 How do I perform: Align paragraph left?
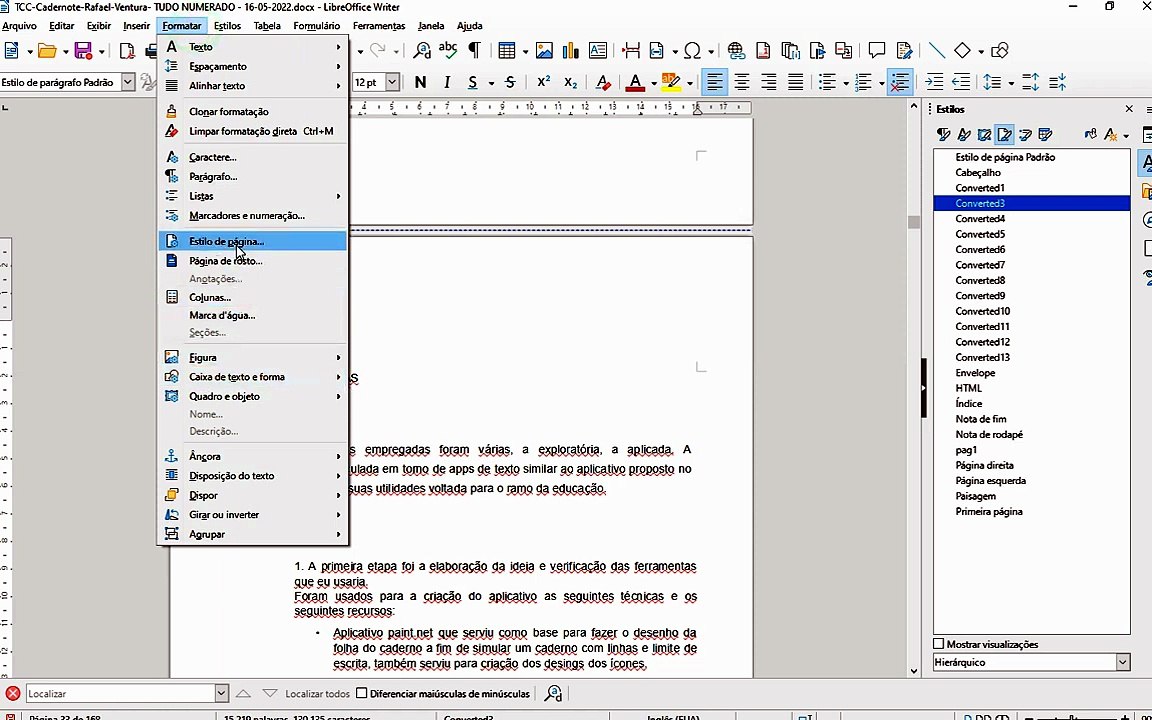[x=713, y=82]
